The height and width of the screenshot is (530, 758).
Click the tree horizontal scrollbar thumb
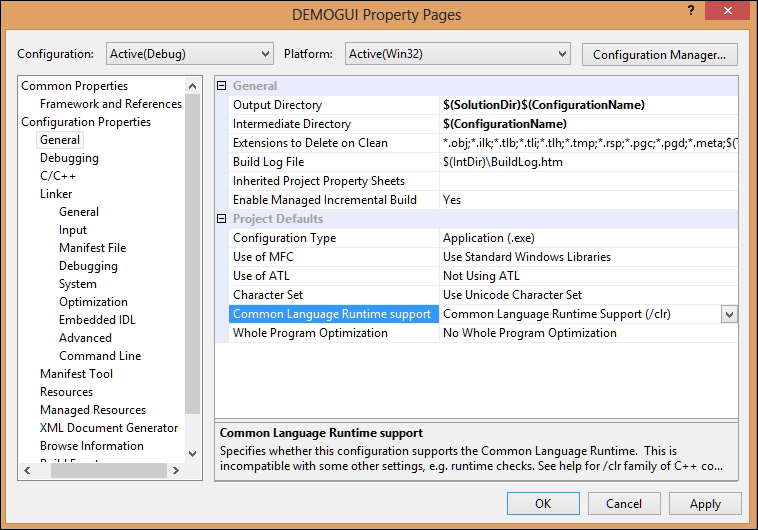(x=108, y=470)
